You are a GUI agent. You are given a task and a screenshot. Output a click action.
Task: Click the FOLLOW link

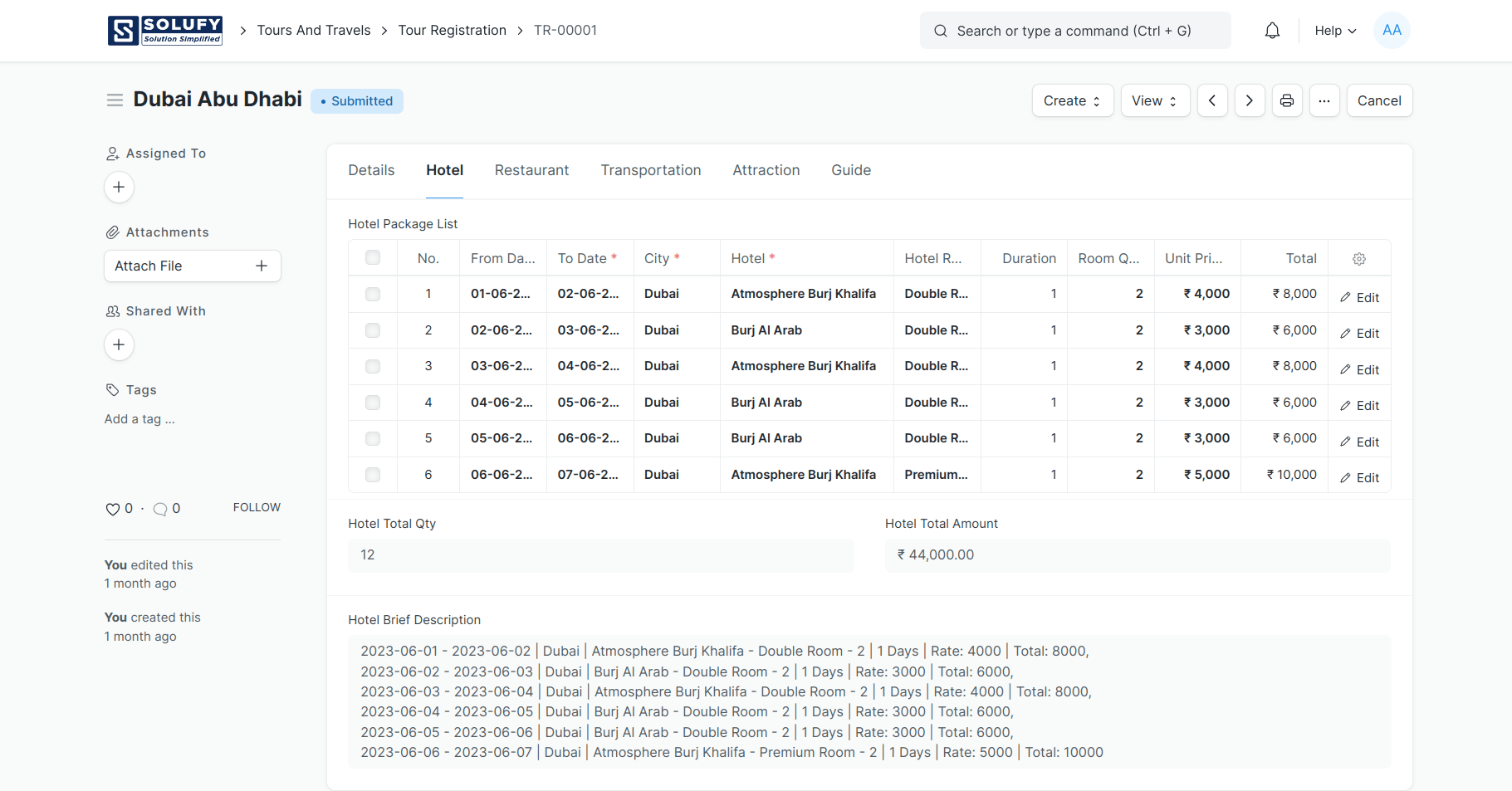pos(257,507)
